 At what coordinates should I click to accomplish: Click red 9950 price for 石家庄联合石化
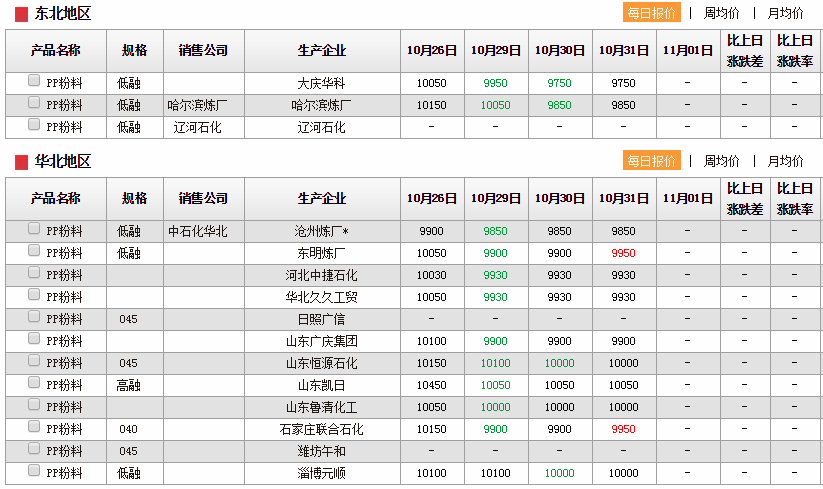click(x=623, y=430)
